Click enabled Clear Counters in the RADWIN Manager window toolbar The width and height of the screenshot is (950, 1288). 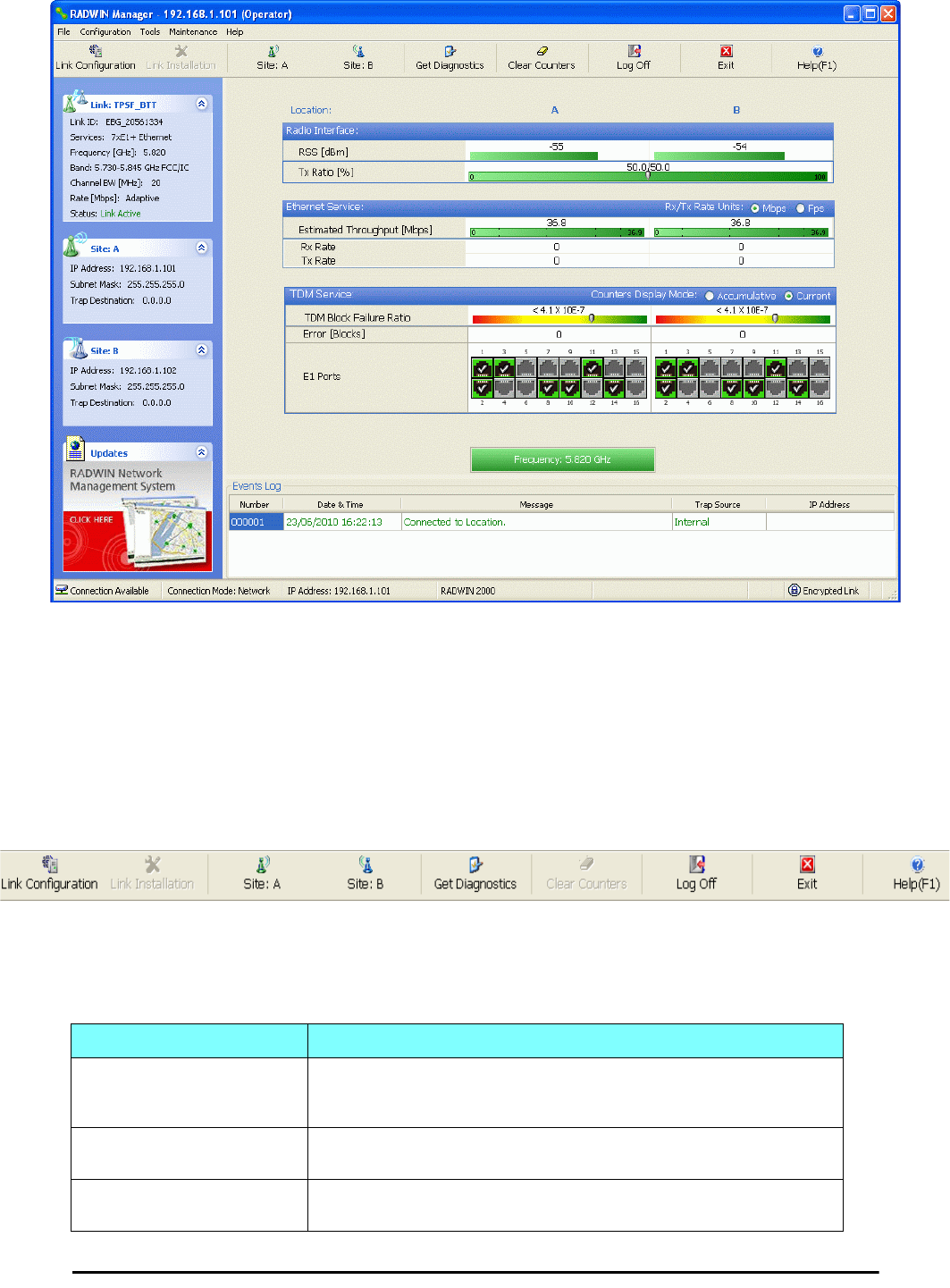[542, 58]
